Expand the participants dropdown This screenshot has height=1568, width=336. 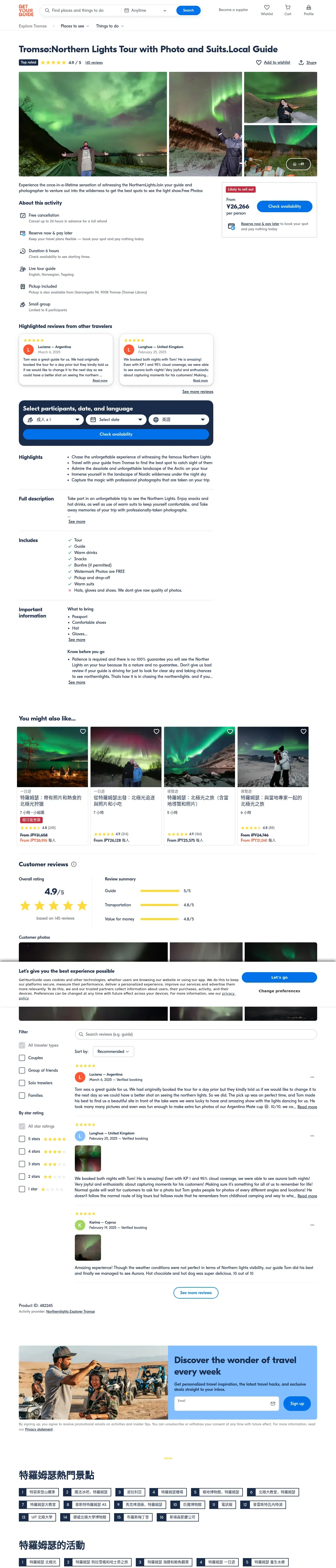coord(52,419)
